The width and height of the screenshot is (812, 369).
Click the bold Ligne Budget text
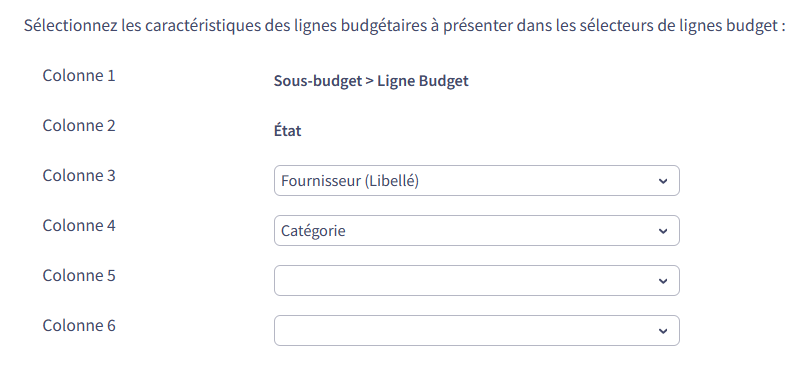coord(423,81)
